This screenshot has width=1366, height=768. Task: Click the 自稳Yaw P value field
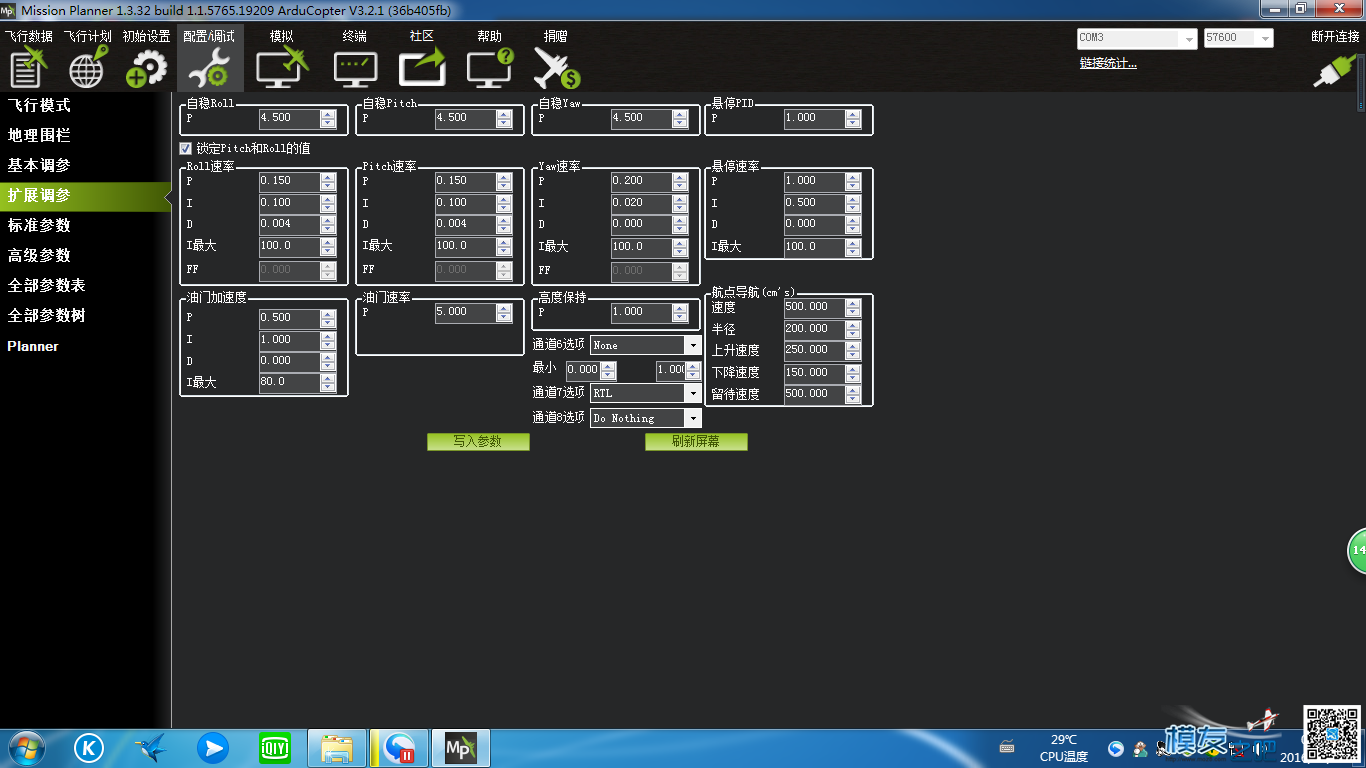click(641, 118)
